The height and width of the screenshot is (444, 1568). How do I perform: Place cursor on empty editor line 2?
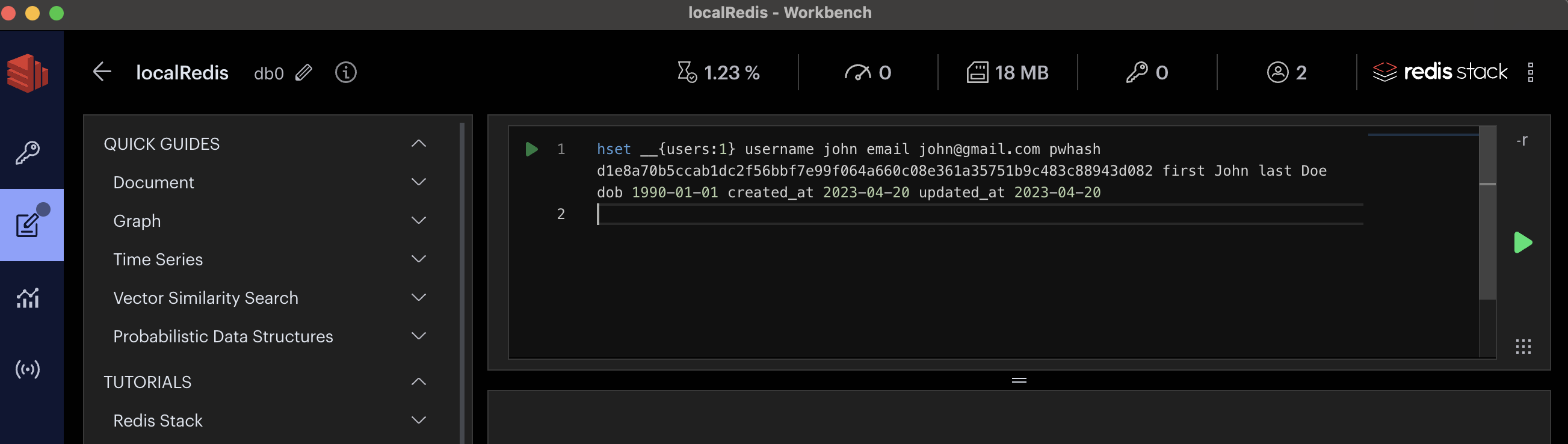click(980, 214)
